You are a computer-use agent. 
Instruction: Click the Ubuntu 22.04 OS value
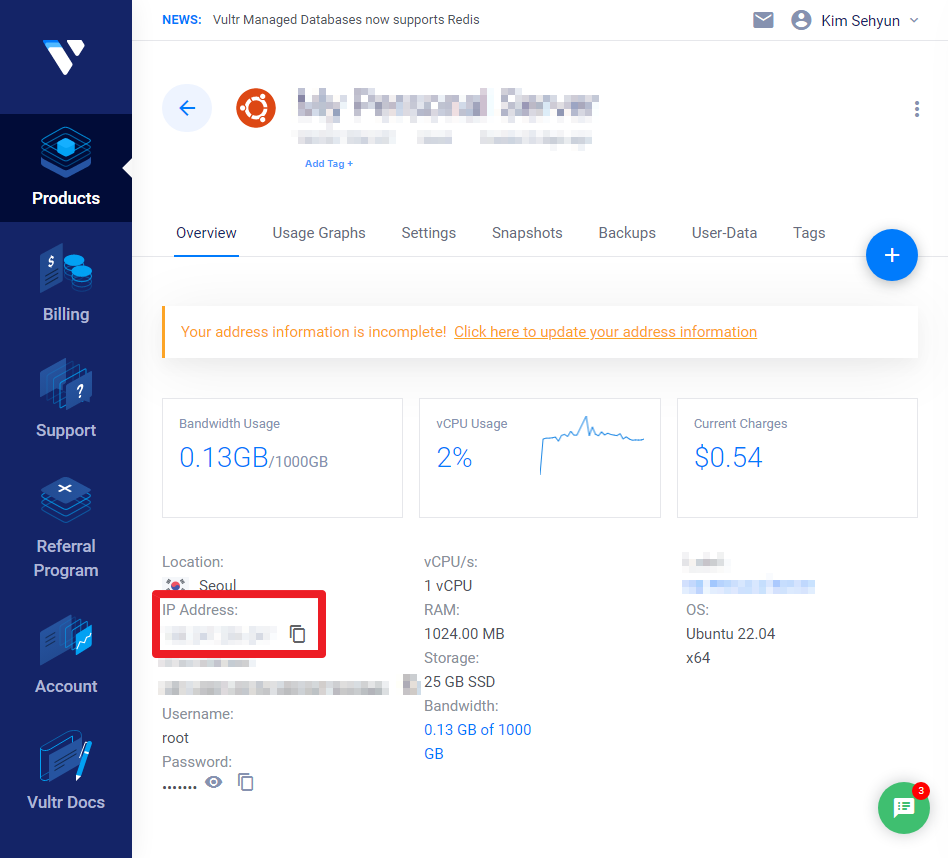click(x=730, y=634)
